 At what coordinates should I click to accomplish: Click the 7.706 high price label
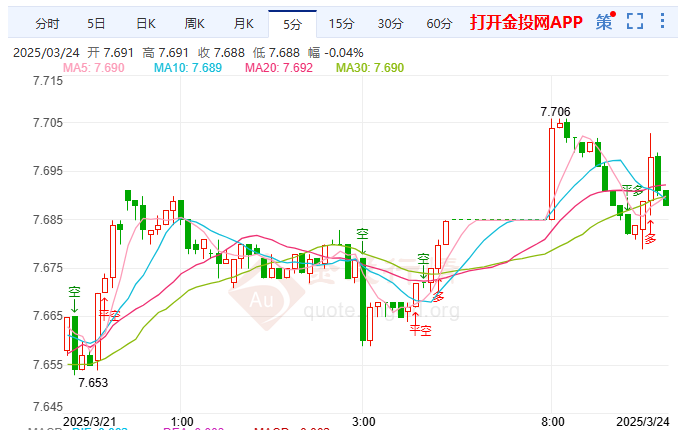click(555, 112)
